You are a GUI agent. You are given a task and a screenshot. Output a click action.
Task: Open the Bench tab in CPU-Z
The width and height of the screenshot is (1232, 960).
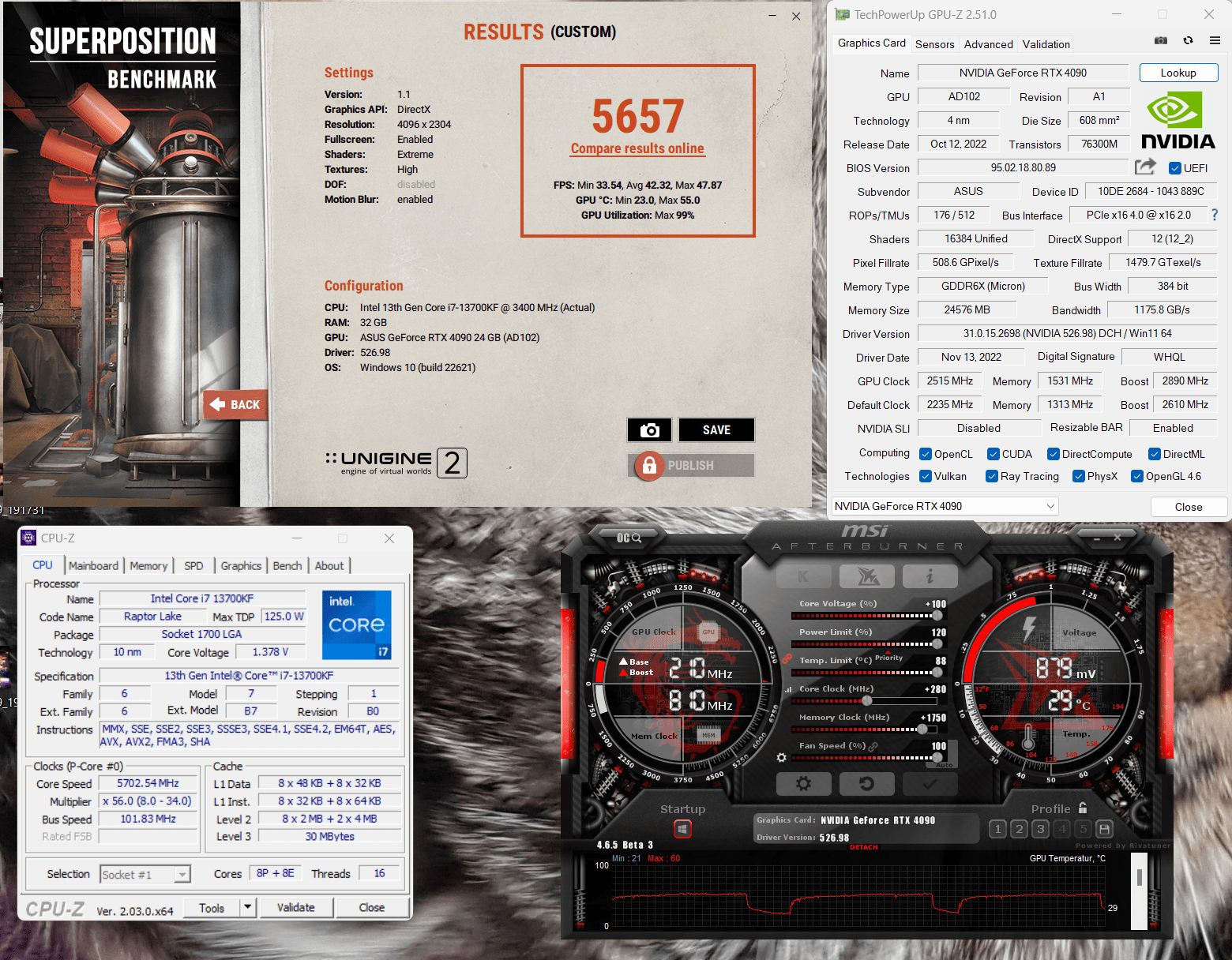tap(287, 565)
